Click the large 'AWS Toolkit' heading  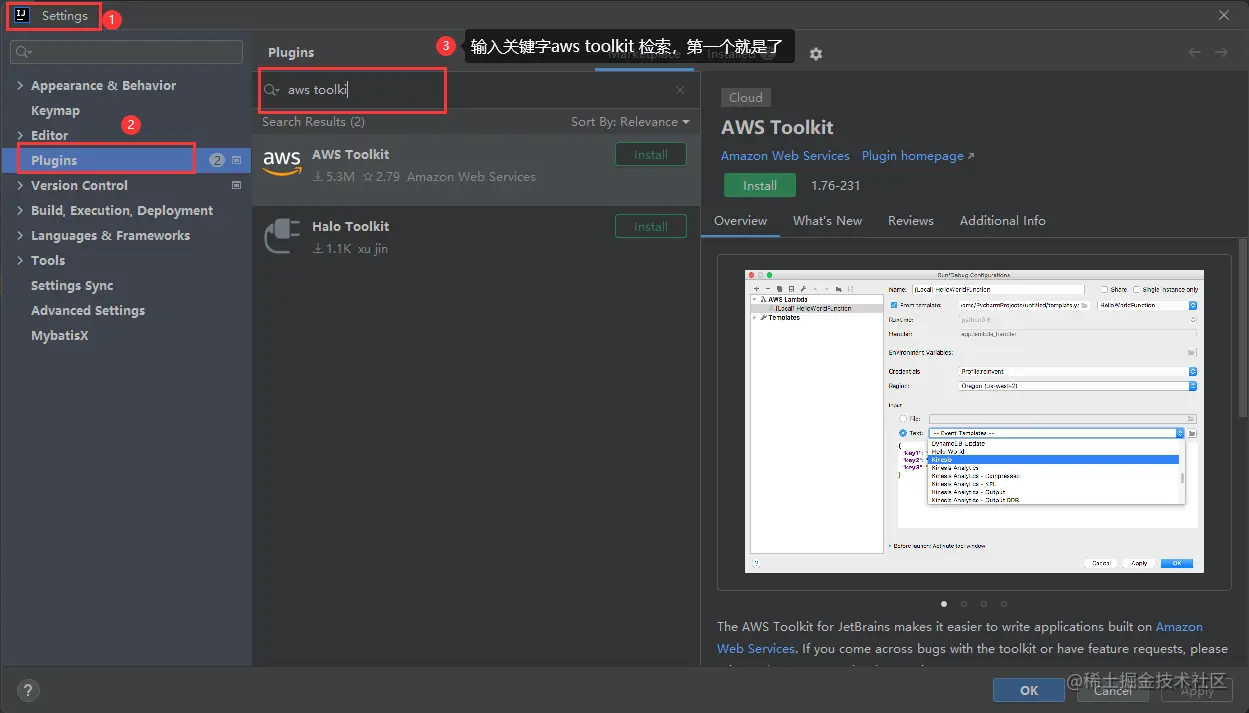pos(777,128)
